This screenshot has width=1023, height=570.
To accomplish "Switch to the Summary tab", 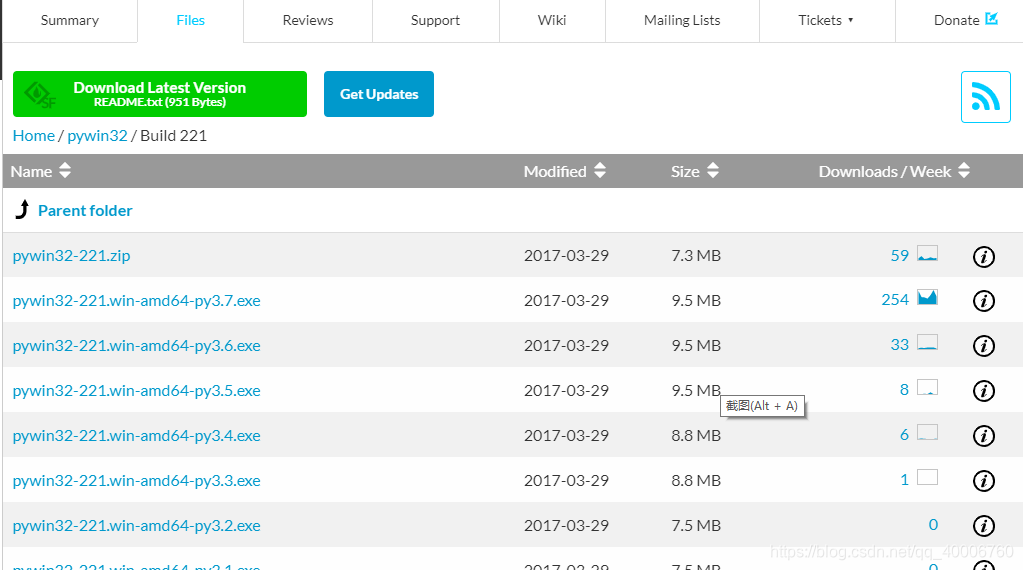I will tap(70, 20).
